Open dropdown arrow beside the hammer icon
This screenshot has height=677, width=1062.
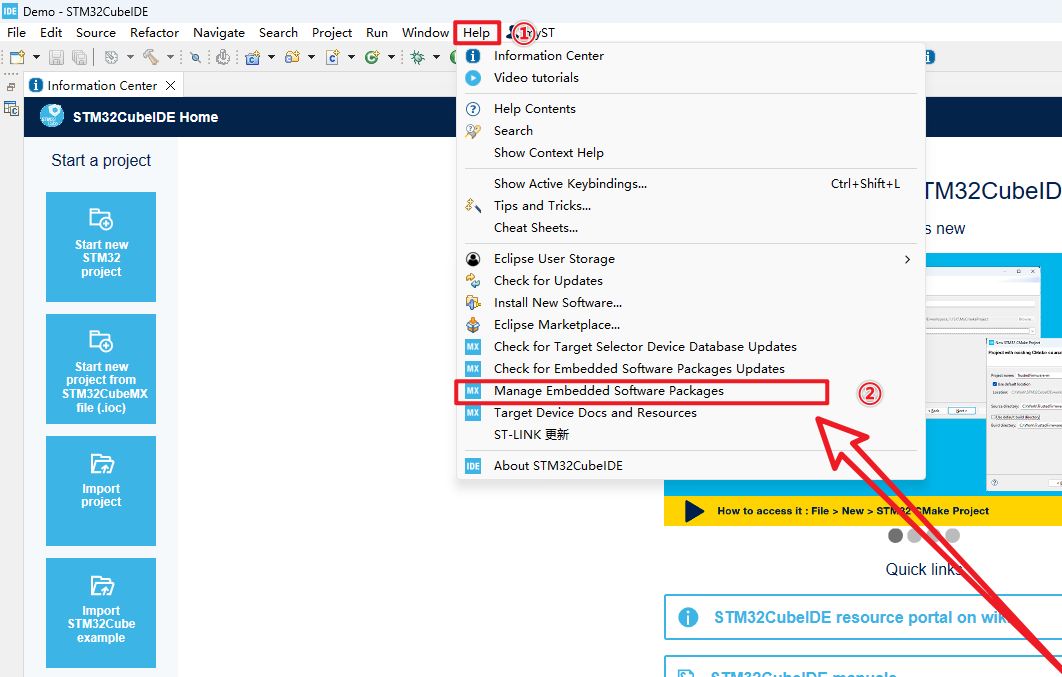click(170, 58)
